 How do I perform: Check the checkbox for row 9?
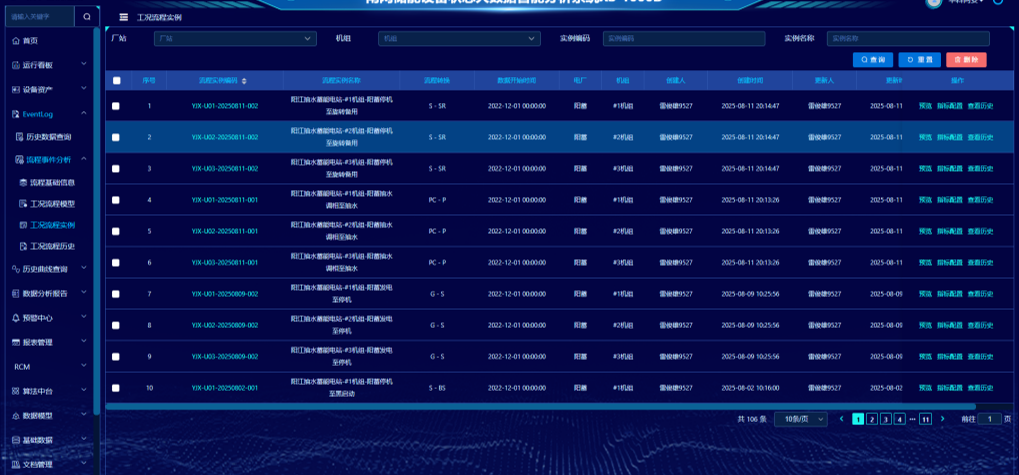tap(116, 357)
